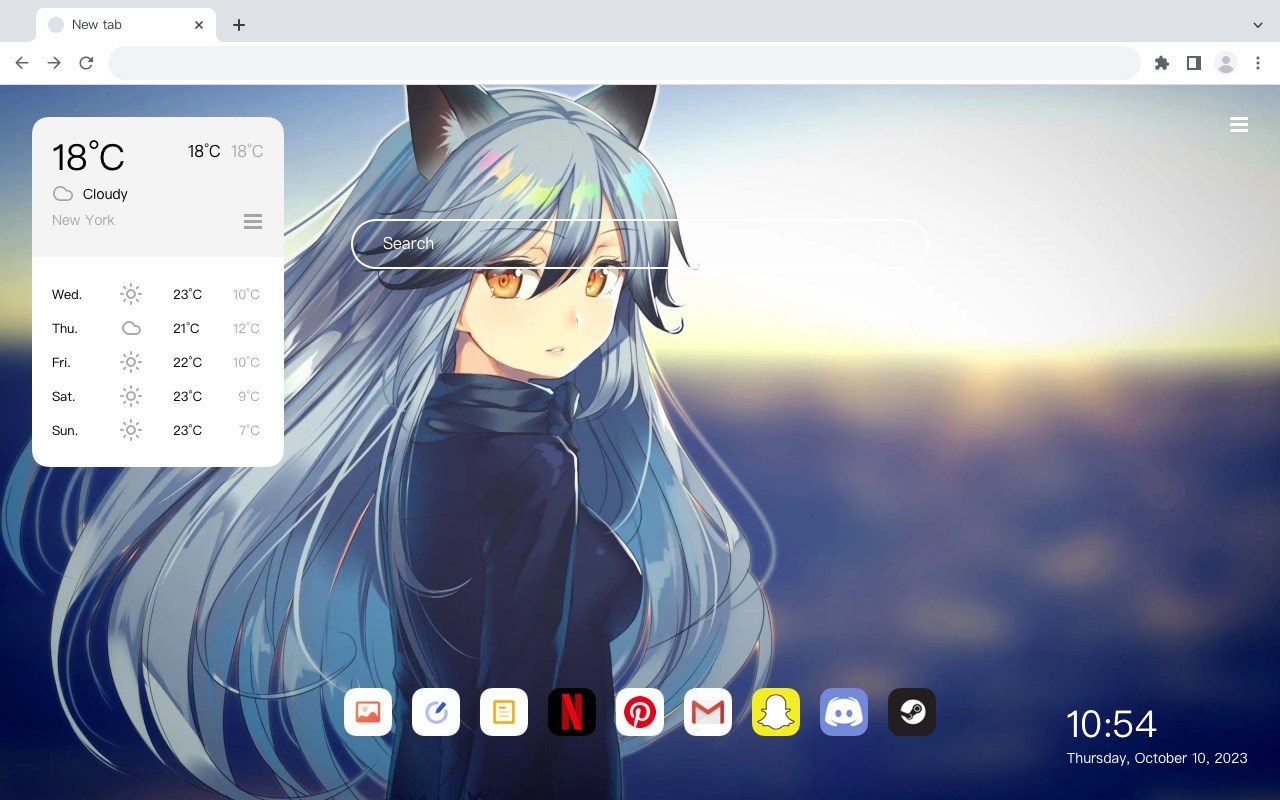This screenshot has height=800, width=1280.
Task: Click the cloud icon beside Cloudy
Action: [x=63, y=194]
